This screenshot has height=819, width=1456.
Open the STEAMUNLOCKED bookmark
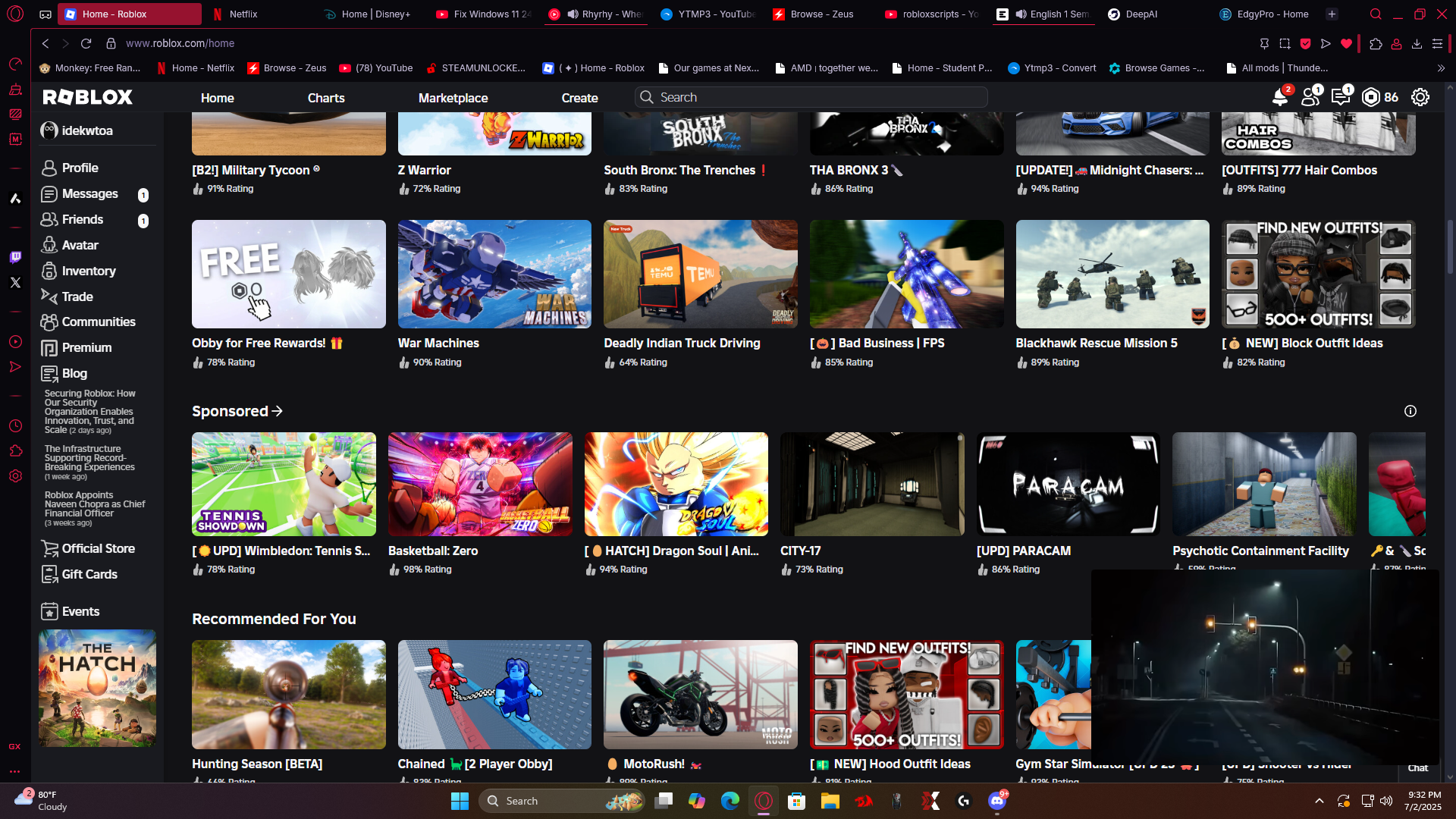click(475, 67)
